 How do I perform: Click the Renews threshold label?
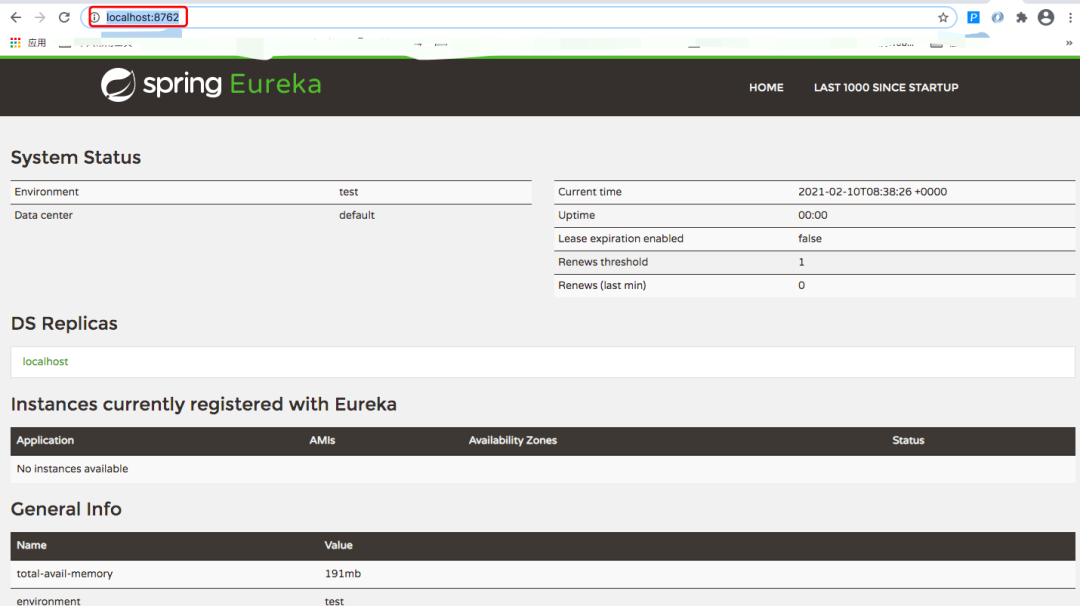click(603, 262)
